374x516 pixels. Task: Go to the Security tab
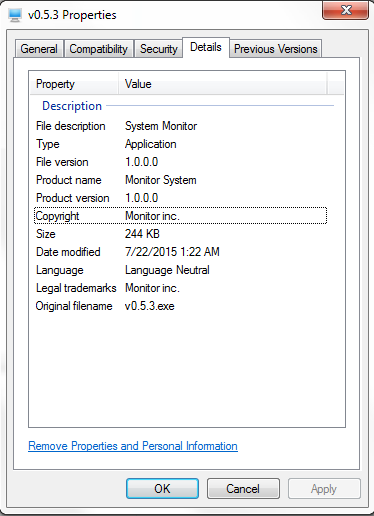pos(159,49)
